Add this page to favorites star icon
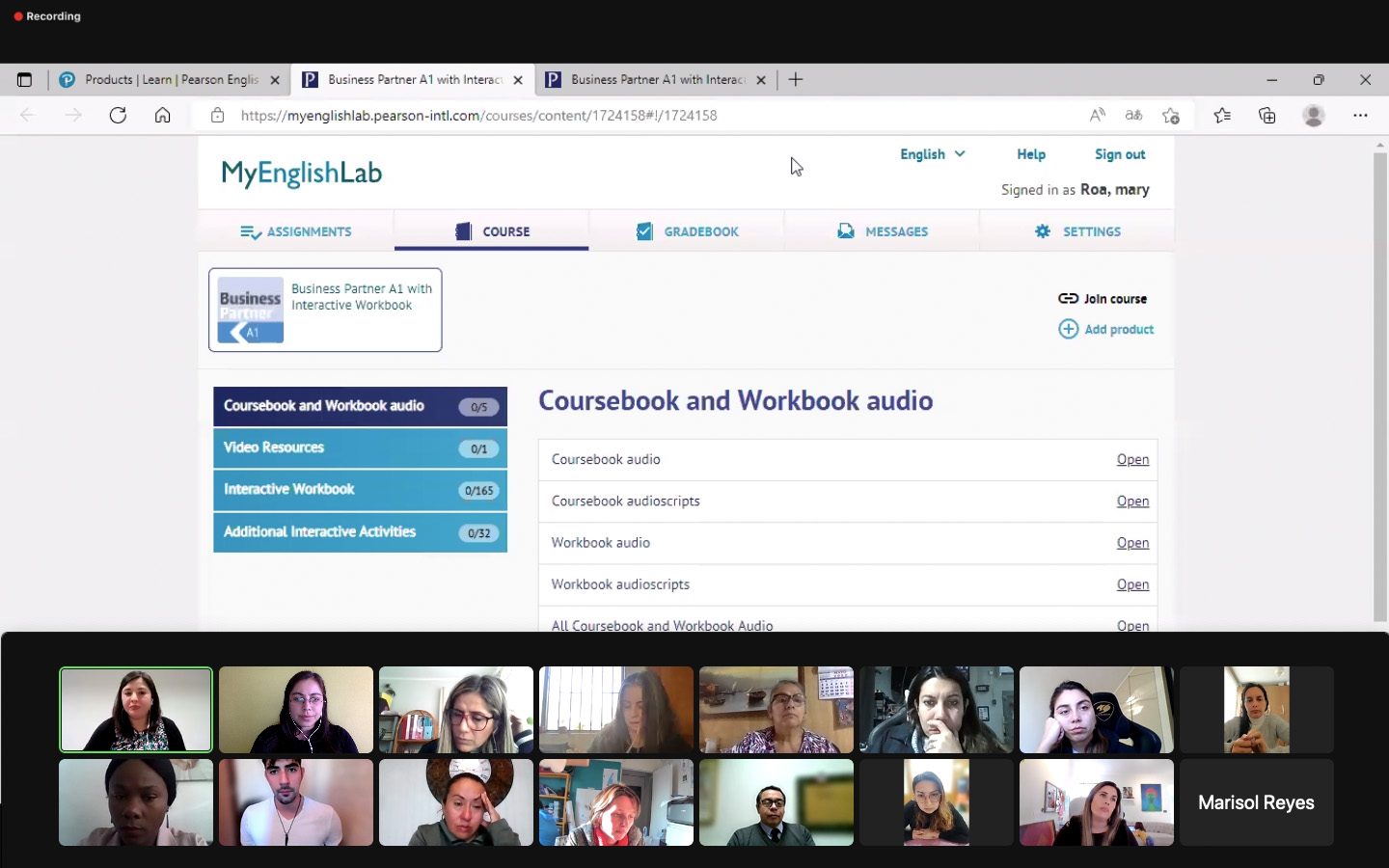The height and width of the screenshot is (868, 1389). (1171, 115)
